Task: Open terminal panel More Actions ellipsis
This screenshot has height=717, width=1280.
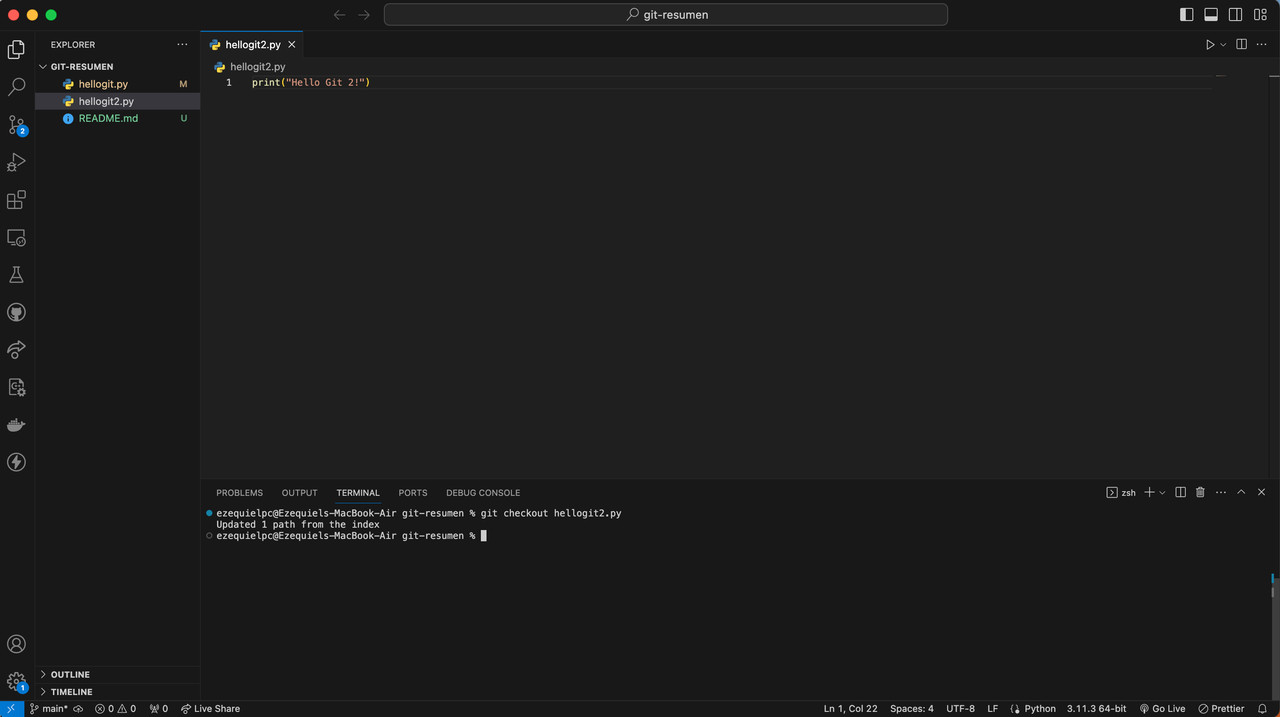Action: pyautogui.click(x=1221, y=493)
